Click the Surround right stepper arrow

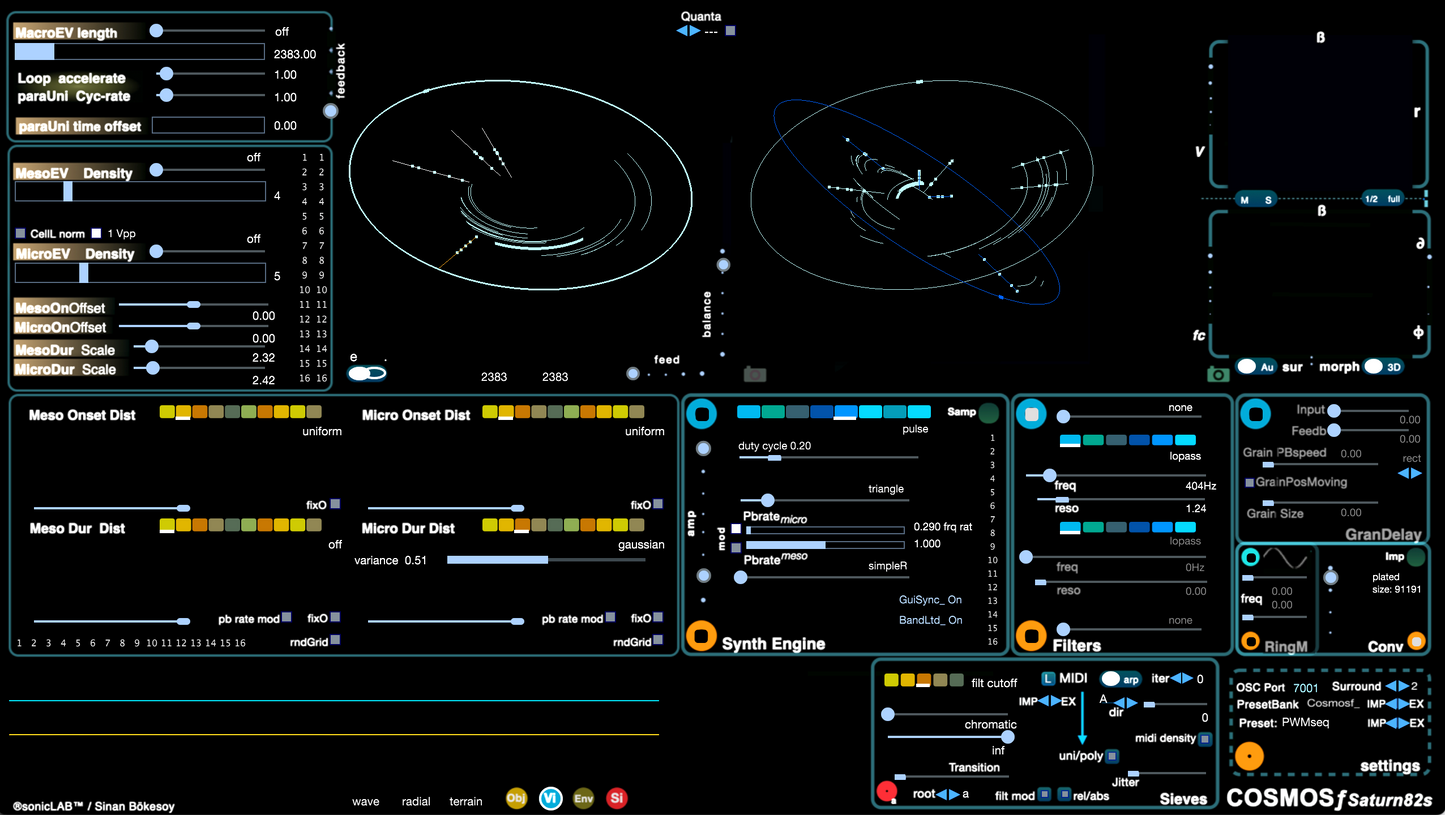click(1403, 687)
